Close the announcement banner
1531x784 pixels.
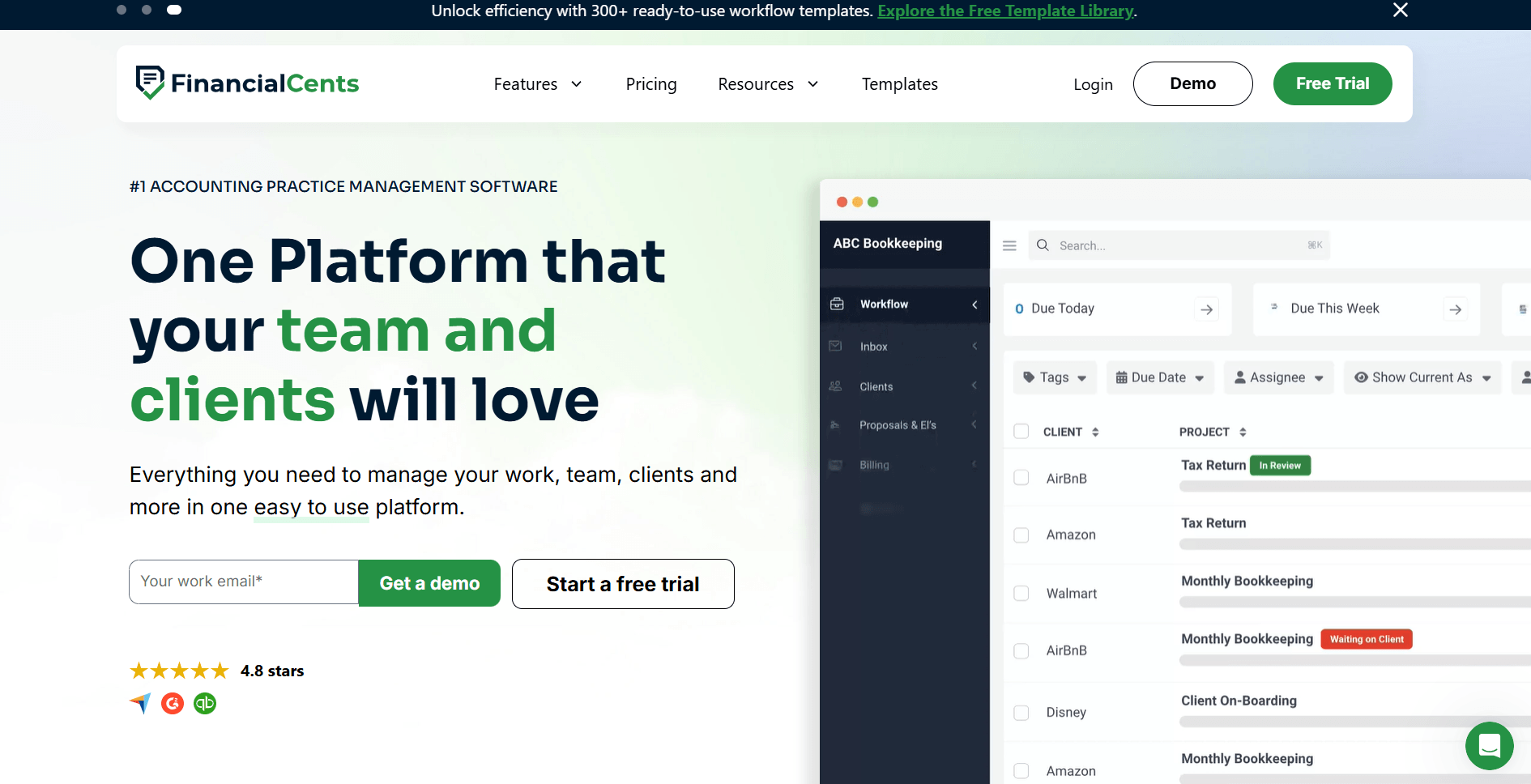pos(1400,10)
